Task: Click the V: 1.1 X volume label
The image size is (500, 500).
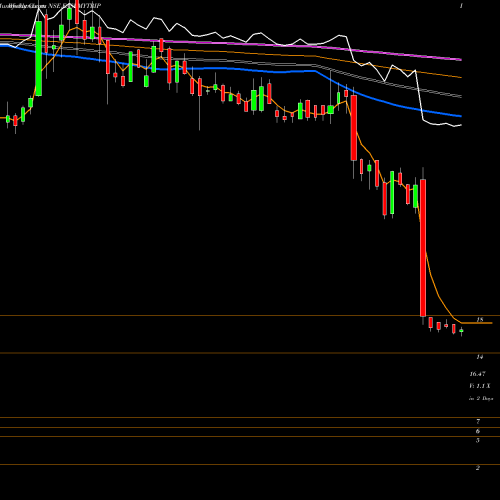Action: pyautogui.click(x=480, y=386)
